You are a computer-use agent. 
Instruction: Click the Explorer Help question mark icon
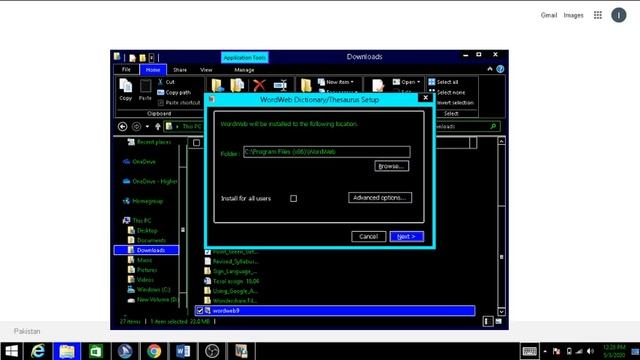coord(500,69)
